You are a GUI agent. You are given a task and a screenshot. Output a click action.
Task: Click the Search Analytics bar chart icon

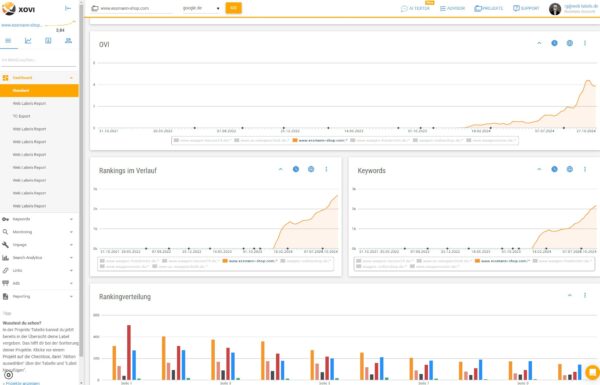(x=5, y=258)
